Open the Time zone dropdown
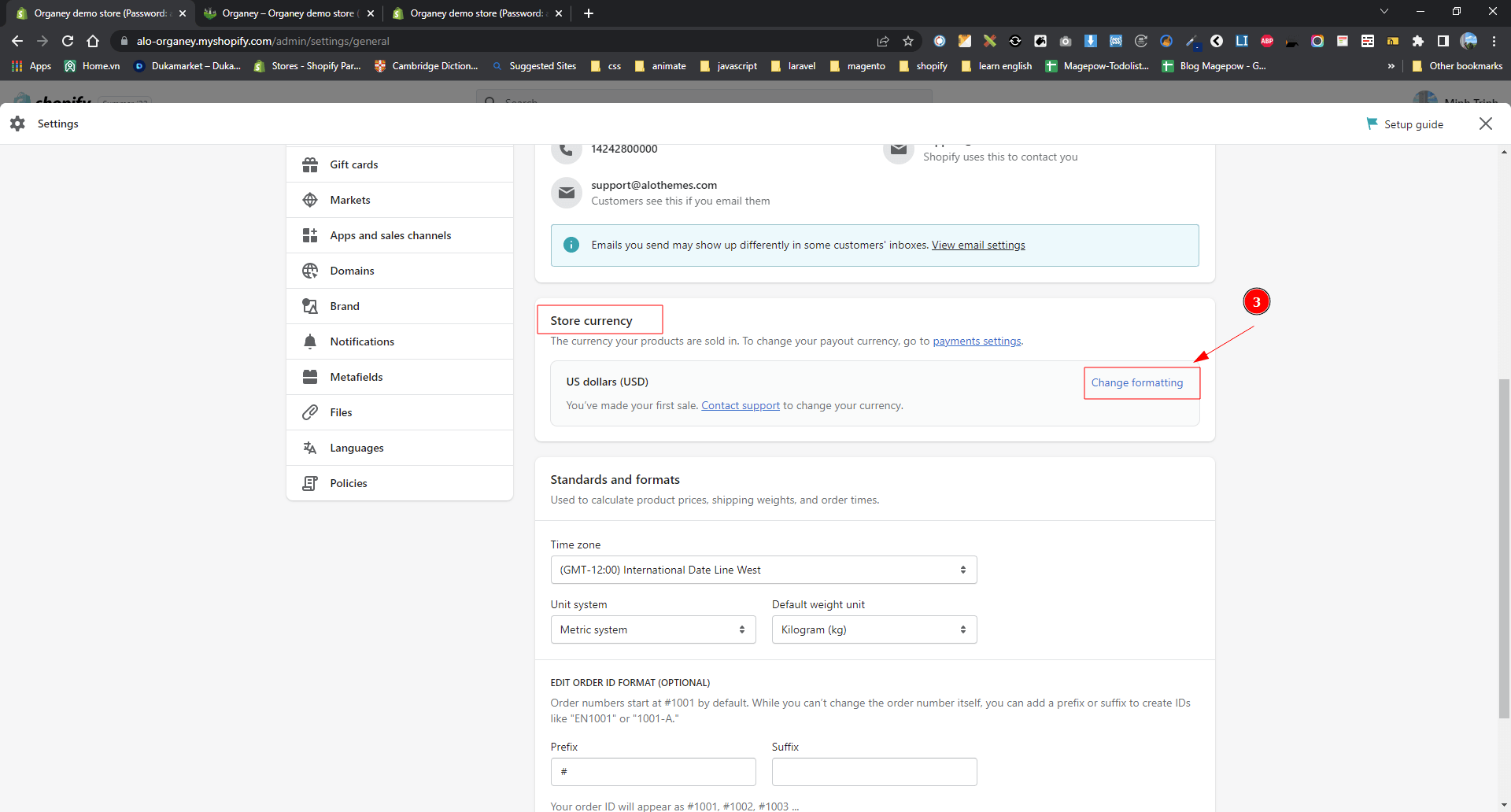The height and width of the screenshot is (812, 1511). [x=763, y=570]
